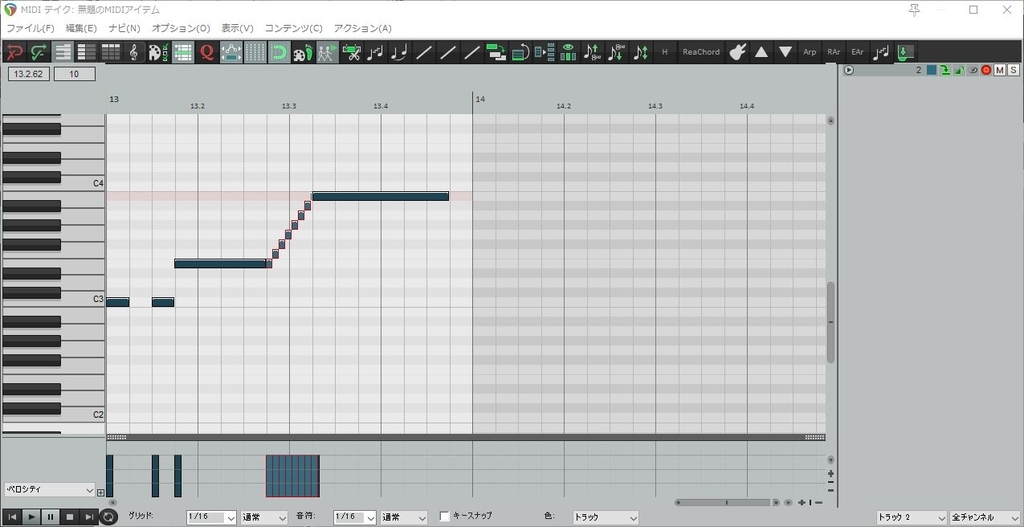The width and height of the screenshot is (1024, 527).
Task: Click the note octave-up icon
Action: (x=592, y=52)
